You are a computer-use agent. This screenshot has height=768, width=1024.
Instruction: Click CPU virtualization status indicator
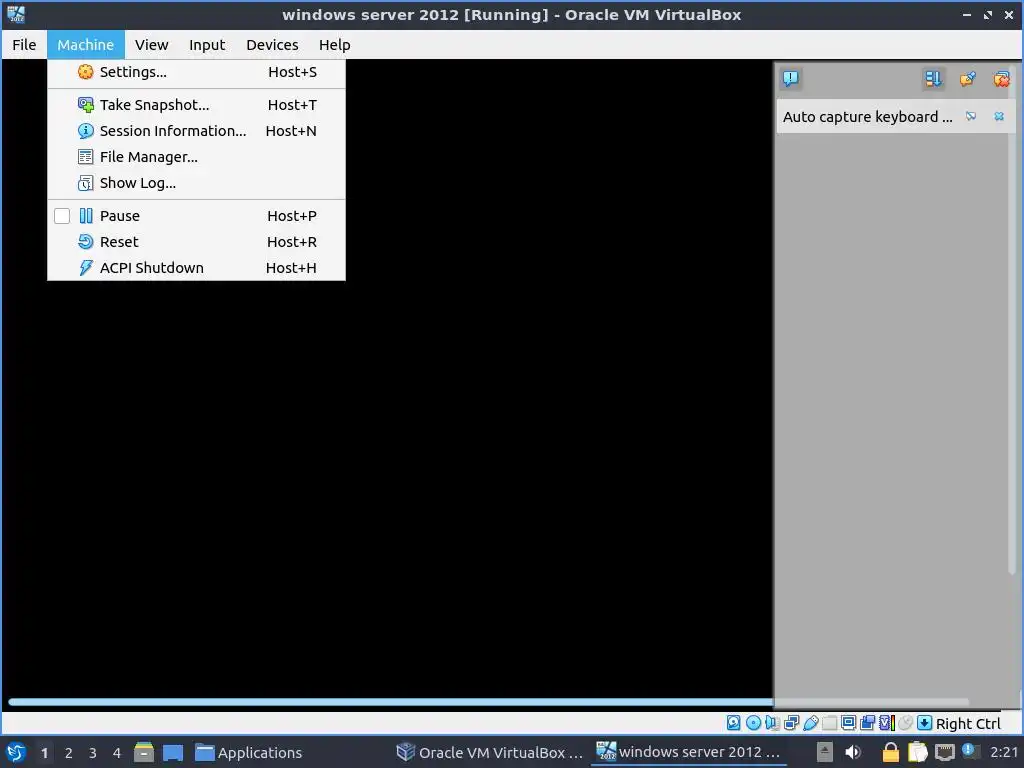(887, 722)
